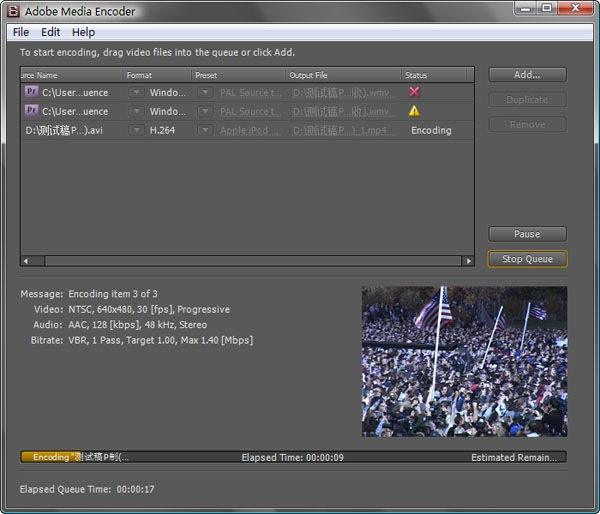Viewport: 600px width, 514px height.
Task: Click the Elapsed Queue Time 00:00:17 text
Action: click(x=87, y=489)
